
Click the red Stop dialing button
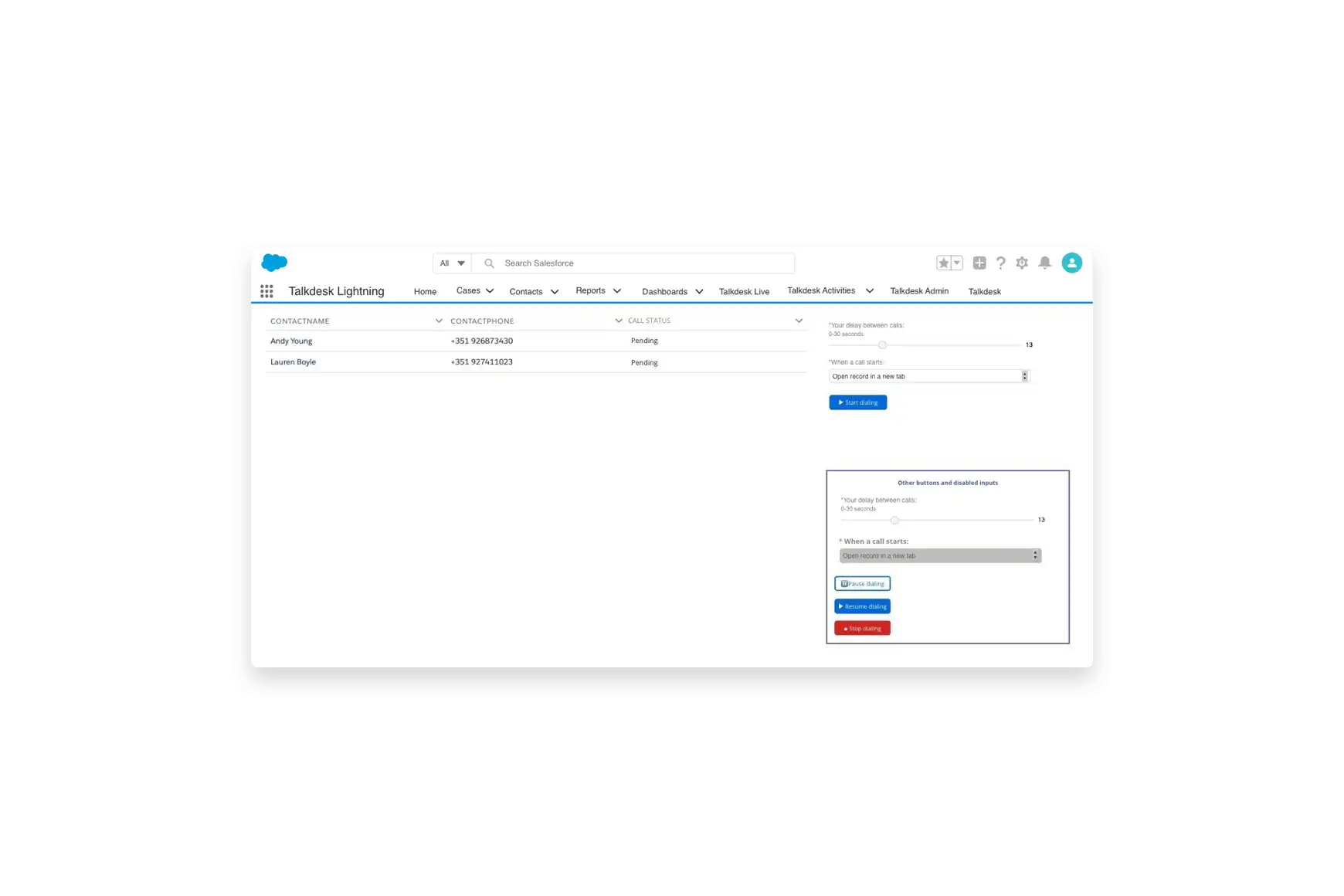(862, 629)
